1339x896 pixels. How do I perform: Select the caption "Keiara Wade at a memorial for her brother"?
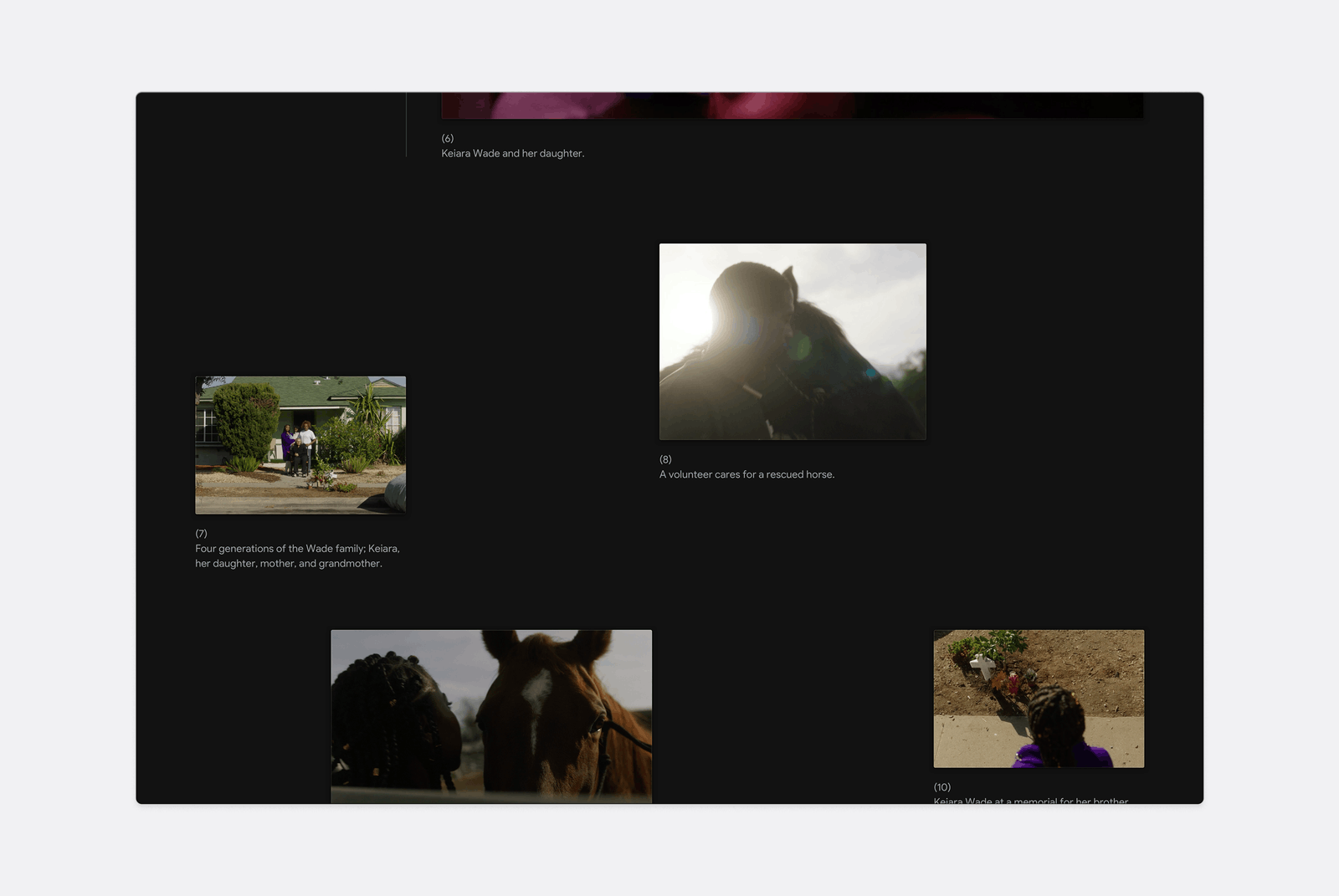click(1031, 801)
